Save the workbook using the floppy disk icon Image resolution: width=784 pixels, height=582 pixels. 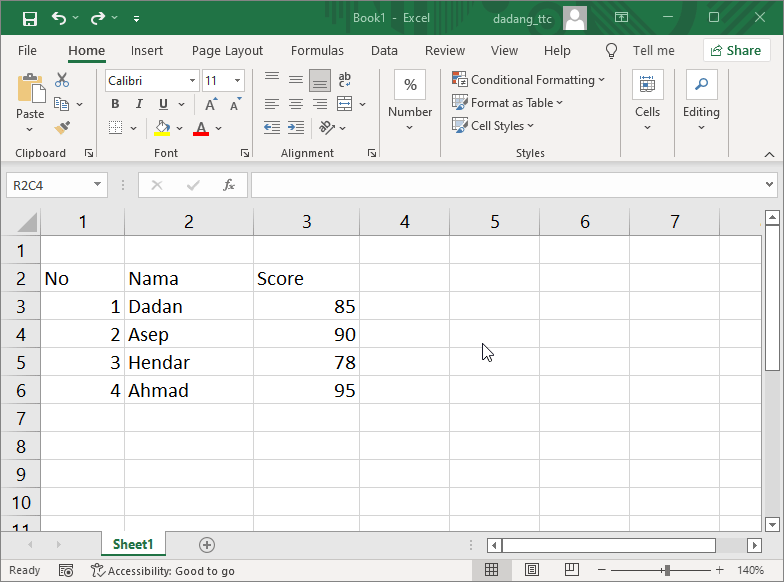(x=30, y=18)
